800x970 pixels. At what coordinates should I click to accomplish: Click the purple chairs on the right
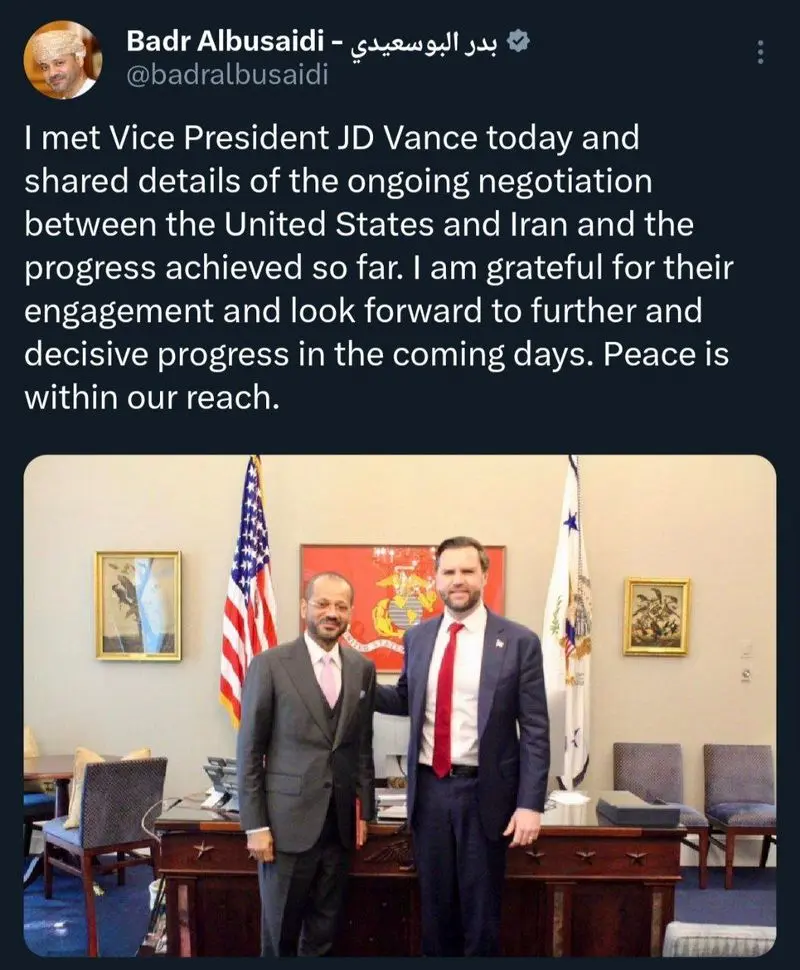point(700,790)
